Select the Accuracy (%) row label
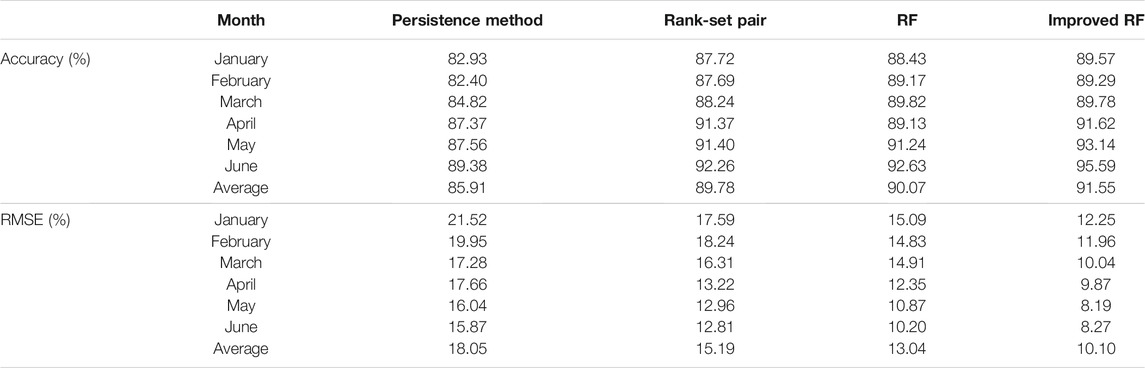 [45, 60]
